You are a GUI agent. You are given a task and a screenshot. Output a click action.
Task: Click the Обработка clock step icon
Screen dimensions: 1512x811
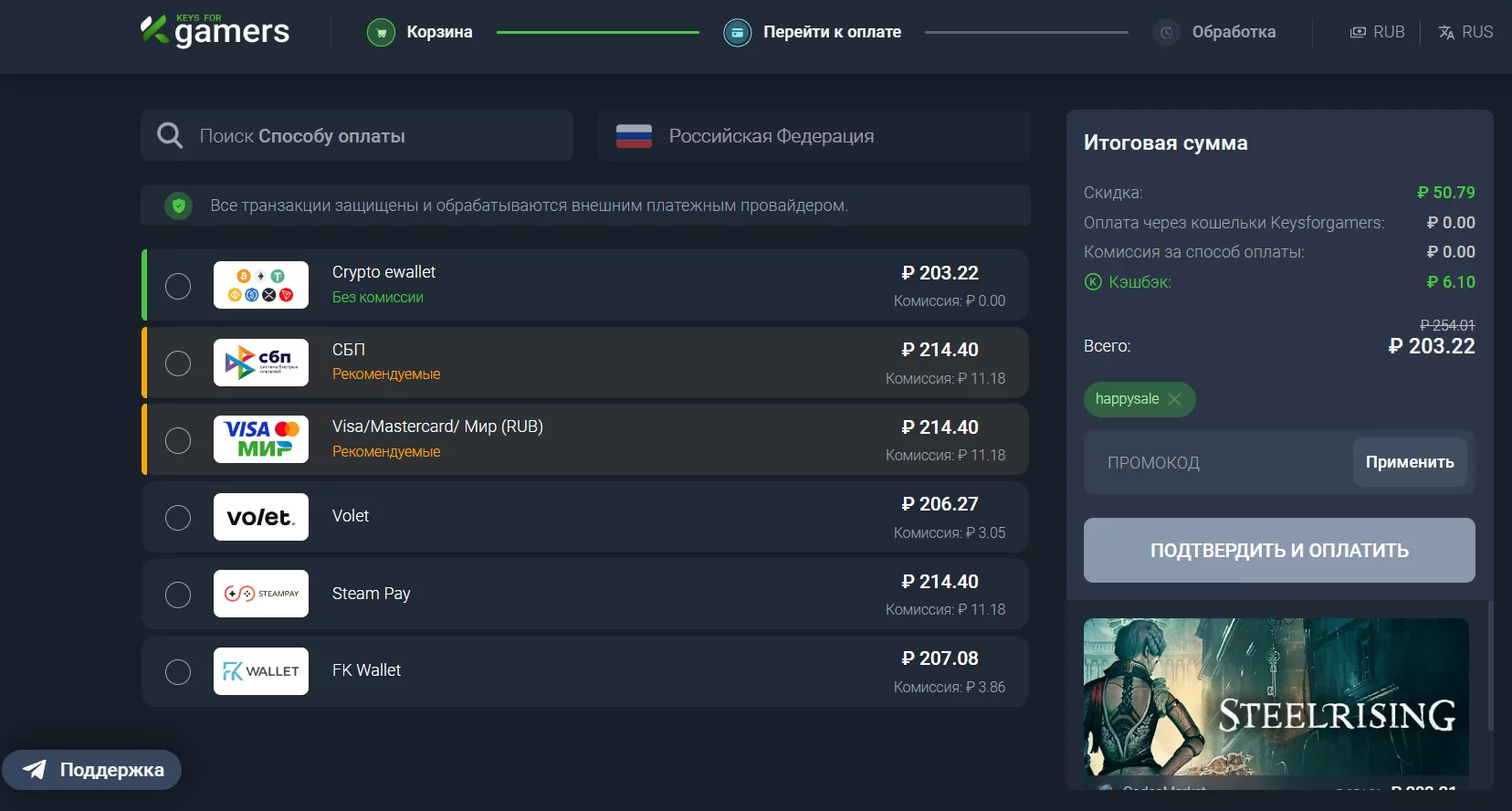point(1166,33)
